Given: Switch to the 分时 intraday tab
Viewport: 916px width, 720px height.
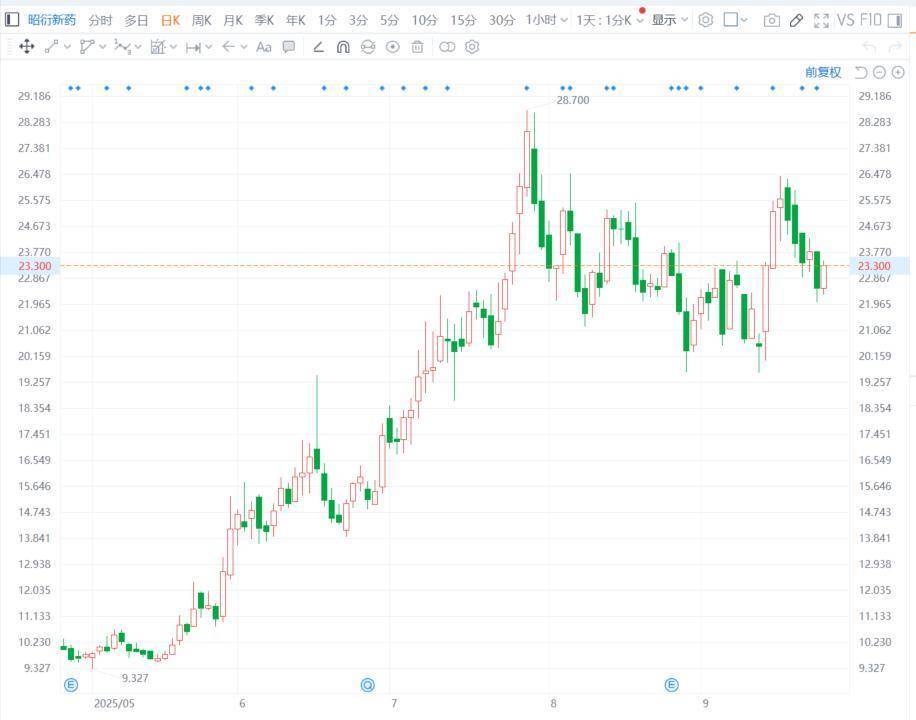Looking at the screenshot, I should 100,20.
